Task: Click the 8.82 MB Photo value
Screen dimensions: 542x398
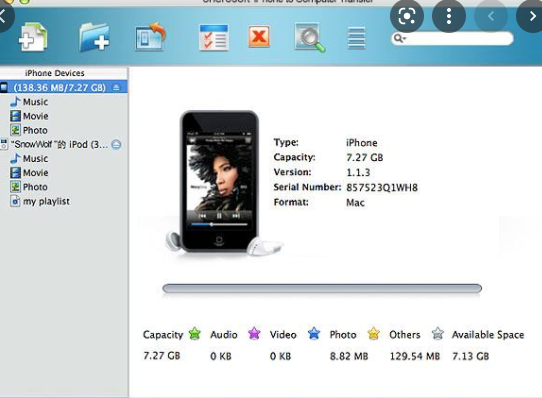Action: point(349,356)
